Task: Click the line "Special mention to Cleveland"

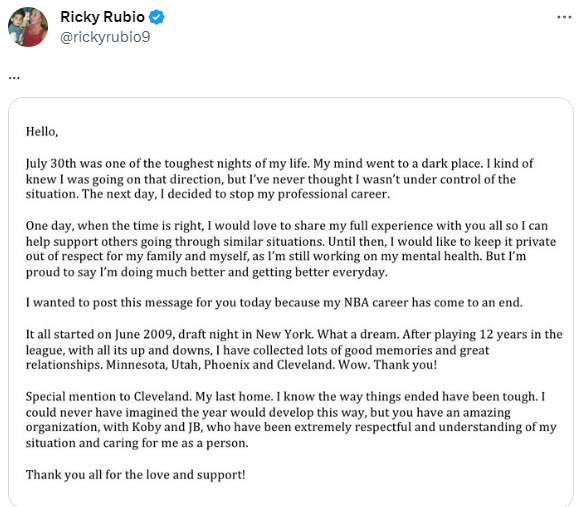Action: [285, 397]
